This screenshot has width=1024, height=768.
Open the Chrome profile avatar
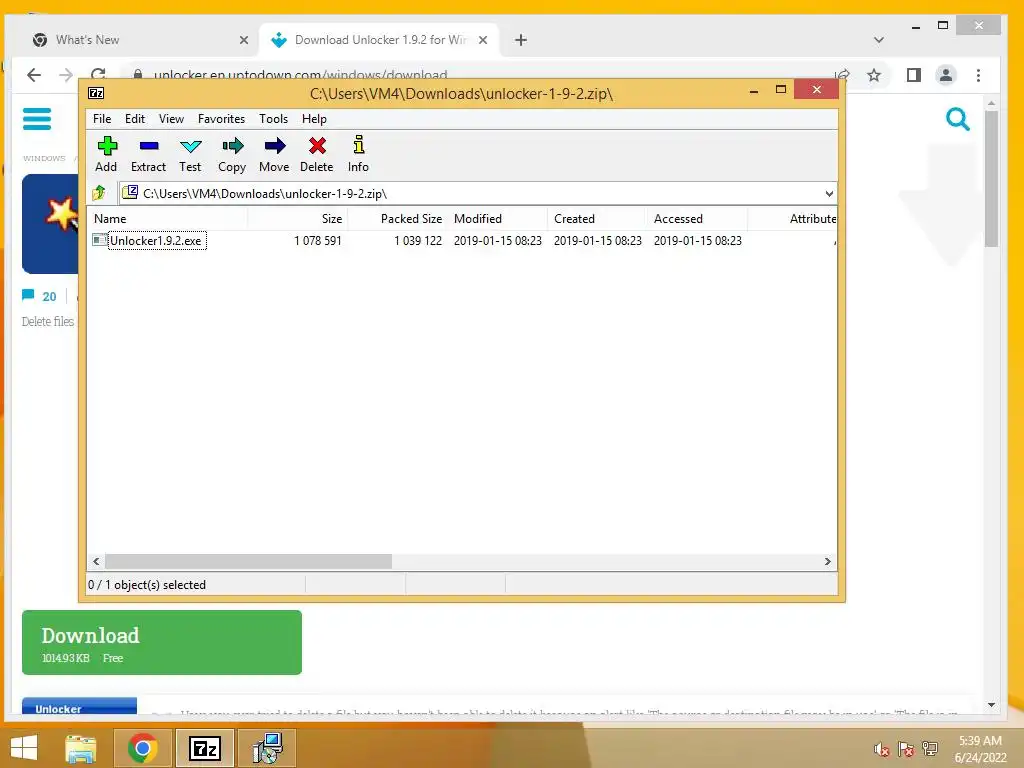point(945,75)
